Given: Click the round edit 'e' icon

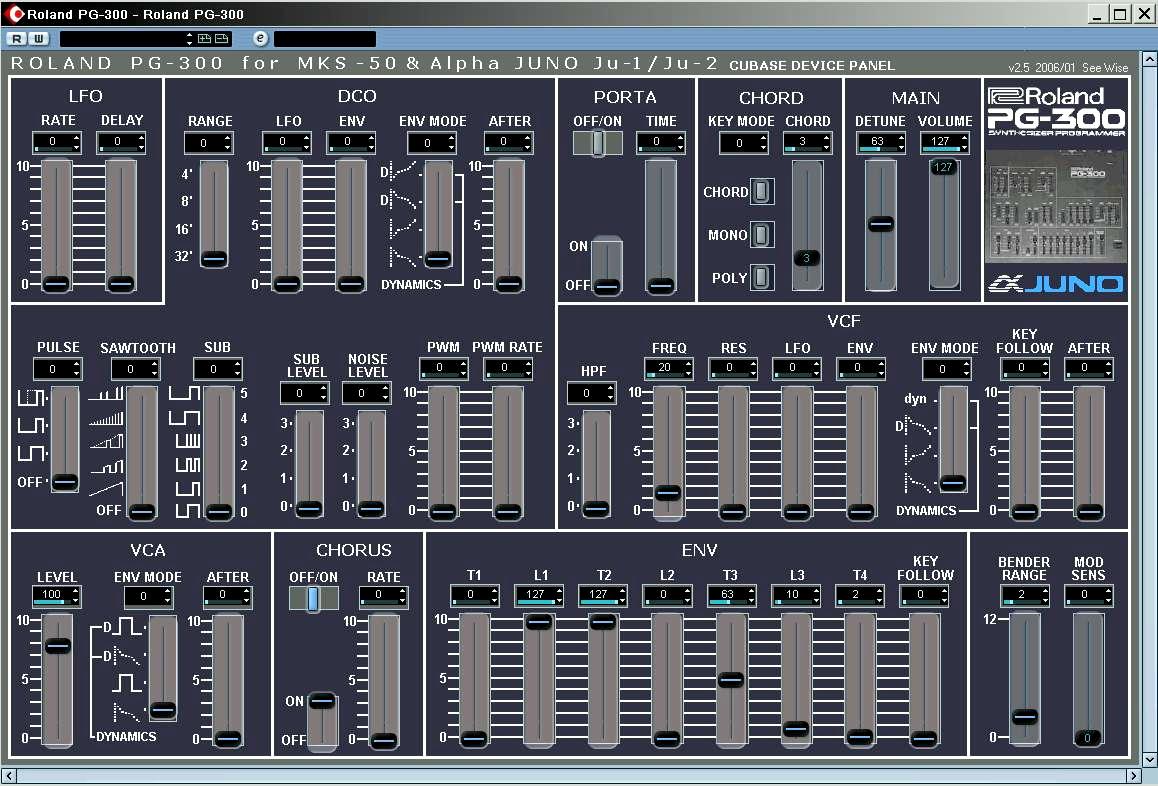Looking at the screenshot, I should pos(260,39).
